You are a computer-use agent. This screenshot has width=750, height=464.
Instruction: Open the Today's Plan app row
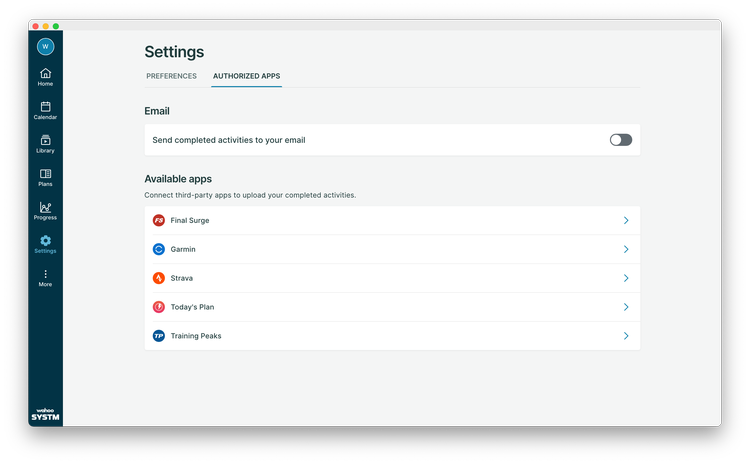pos(392,307)
